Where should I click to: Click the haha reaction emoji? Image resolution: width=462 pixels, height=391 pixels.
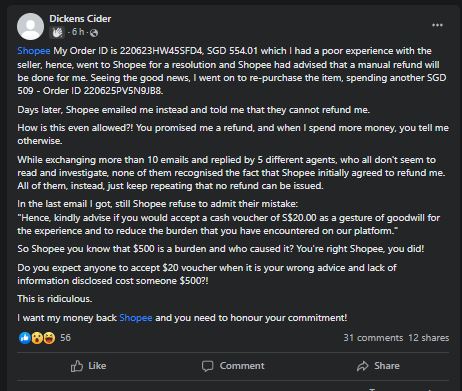click(49, 338)
